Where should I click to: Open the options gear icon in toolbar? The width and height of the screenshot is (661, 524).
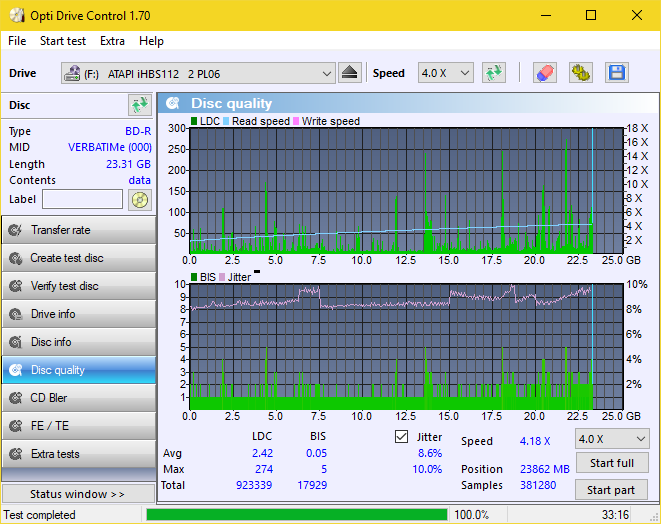click(580, 73)
